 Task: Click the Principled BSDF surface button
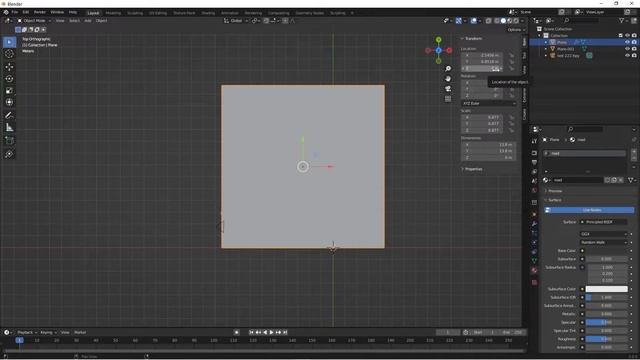[x=604, y=222]
